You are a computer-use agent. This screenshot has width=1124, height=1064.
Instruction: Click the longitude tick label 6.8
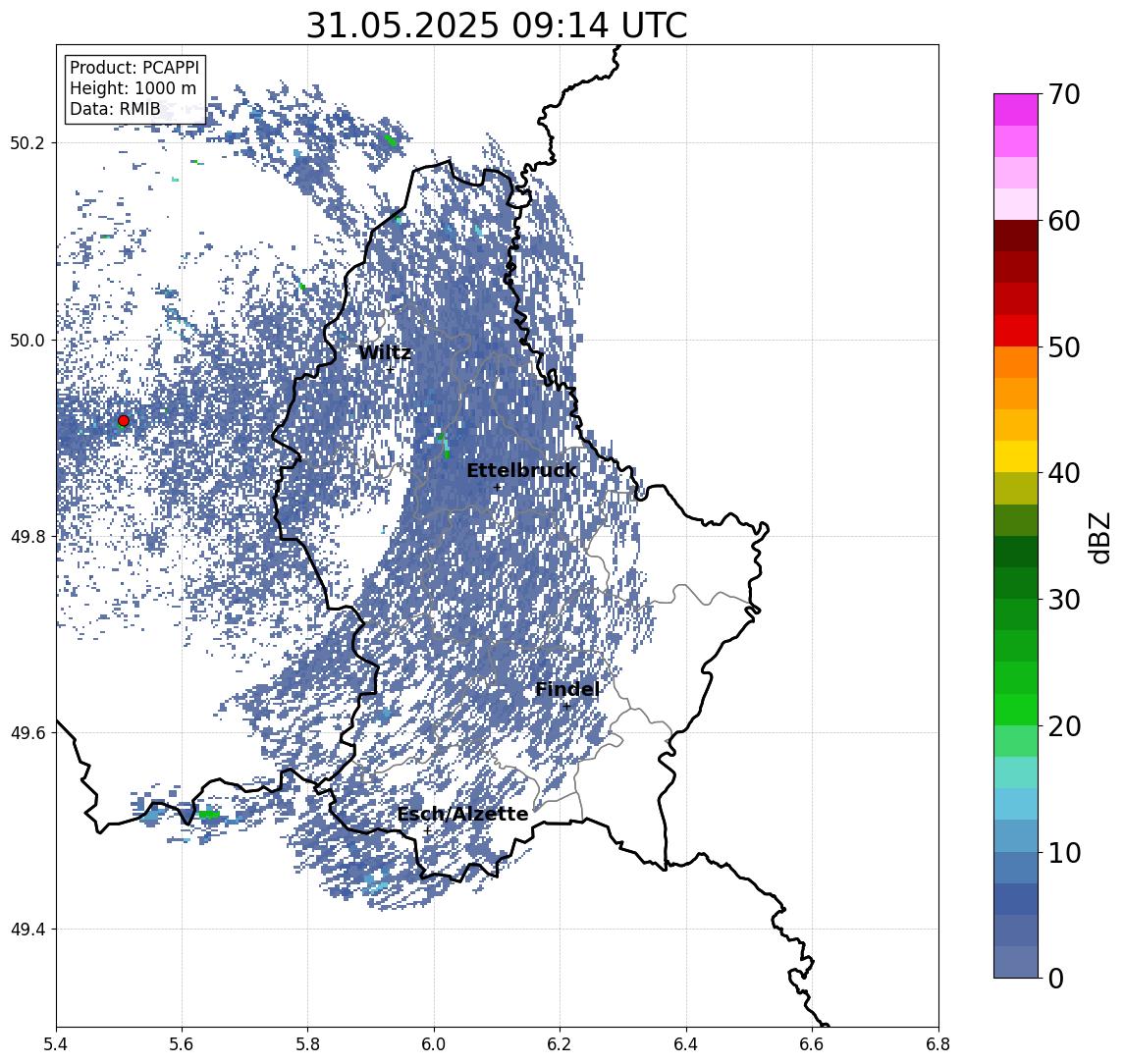[939, 1044]
